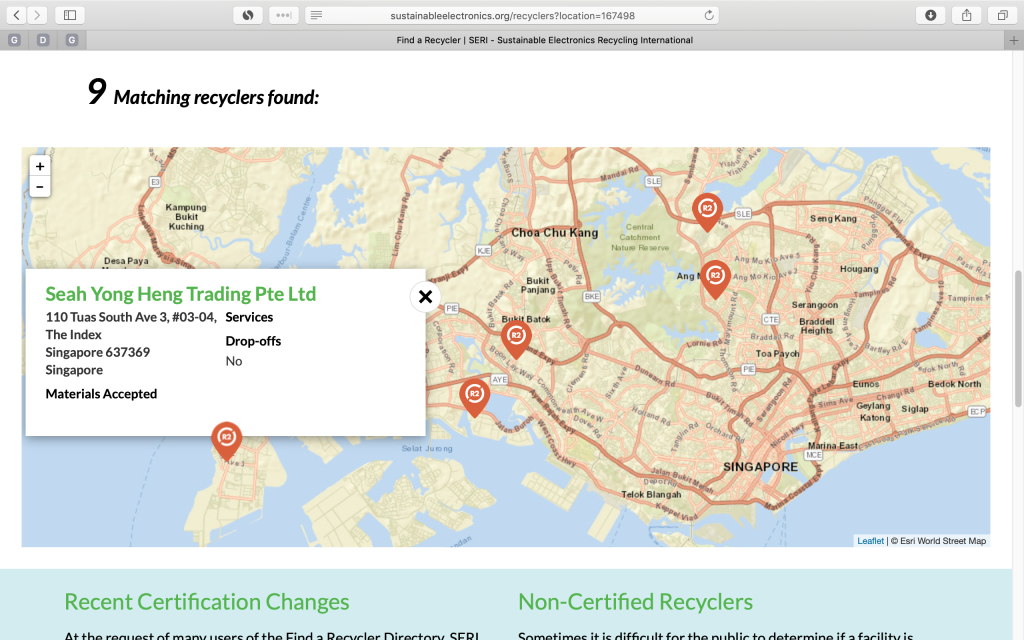Viewport: 1024px width, 640px height.
Task: Open the Seah Yong Heng Trading link
Action: [180, 294]
